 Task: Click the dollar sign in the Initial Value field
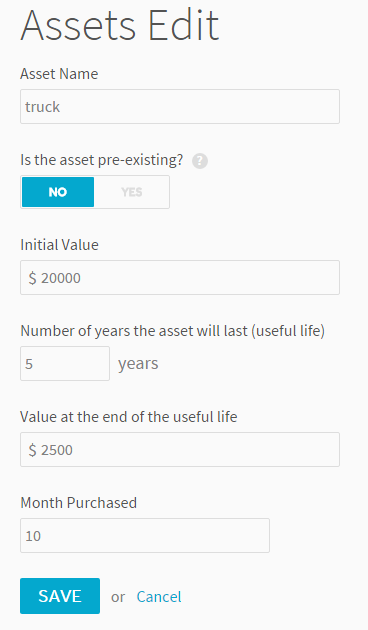[x=33, y=278]
